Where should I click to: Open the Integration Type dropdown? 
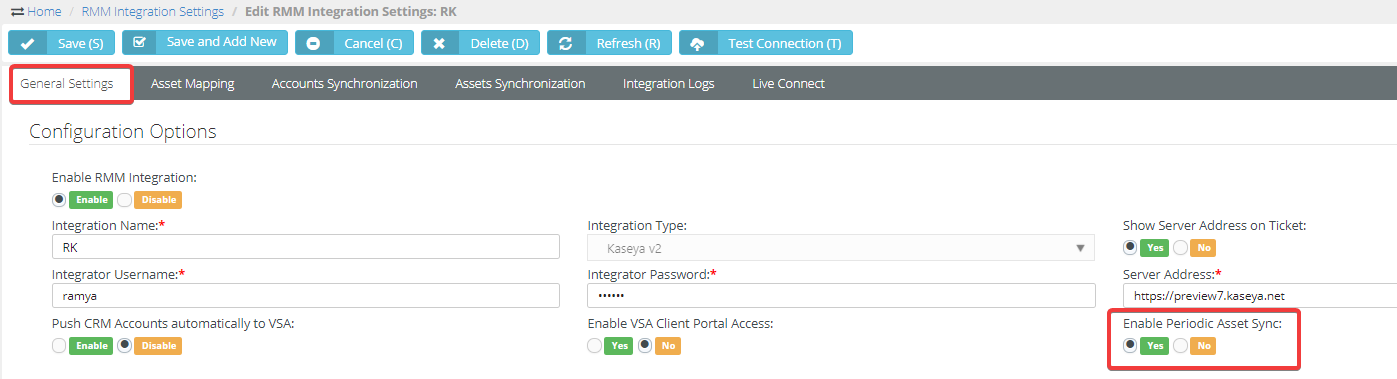click(x=841, y=247)
